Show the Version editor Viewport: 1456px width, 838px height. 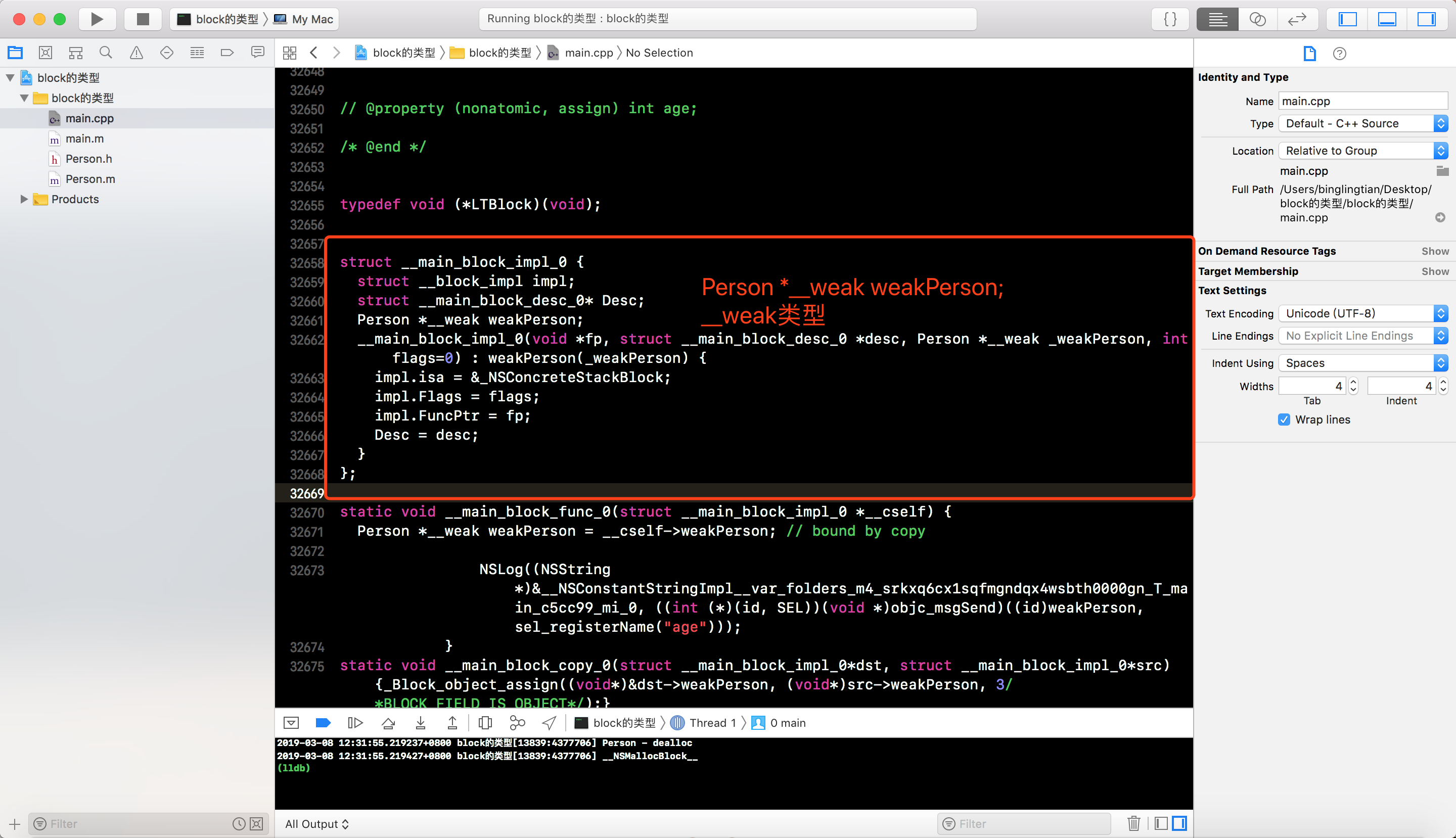tap(1297, 19)
